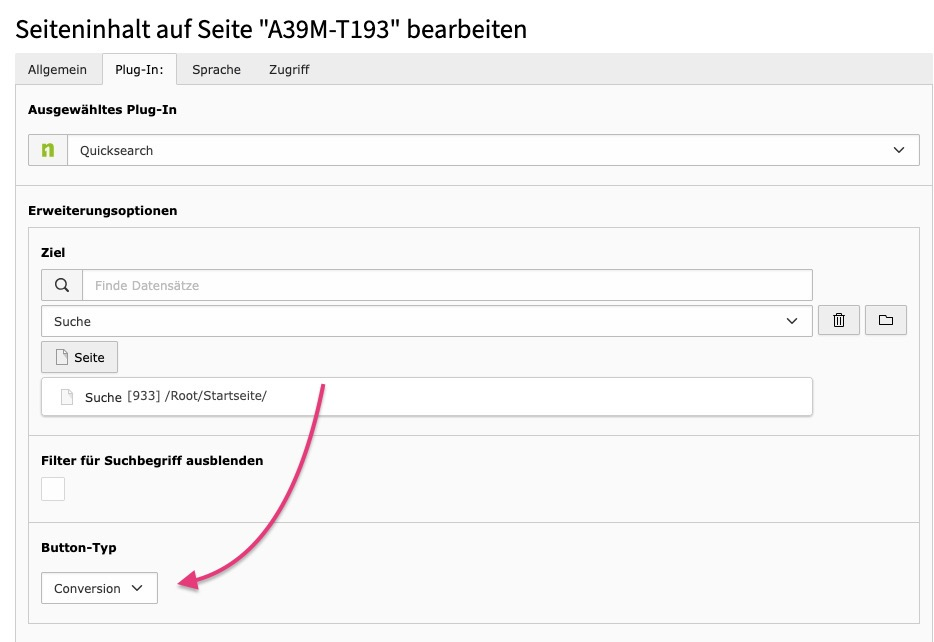
Task: Click the green Quicksearch plug-in icon
Action: [47, 150]
